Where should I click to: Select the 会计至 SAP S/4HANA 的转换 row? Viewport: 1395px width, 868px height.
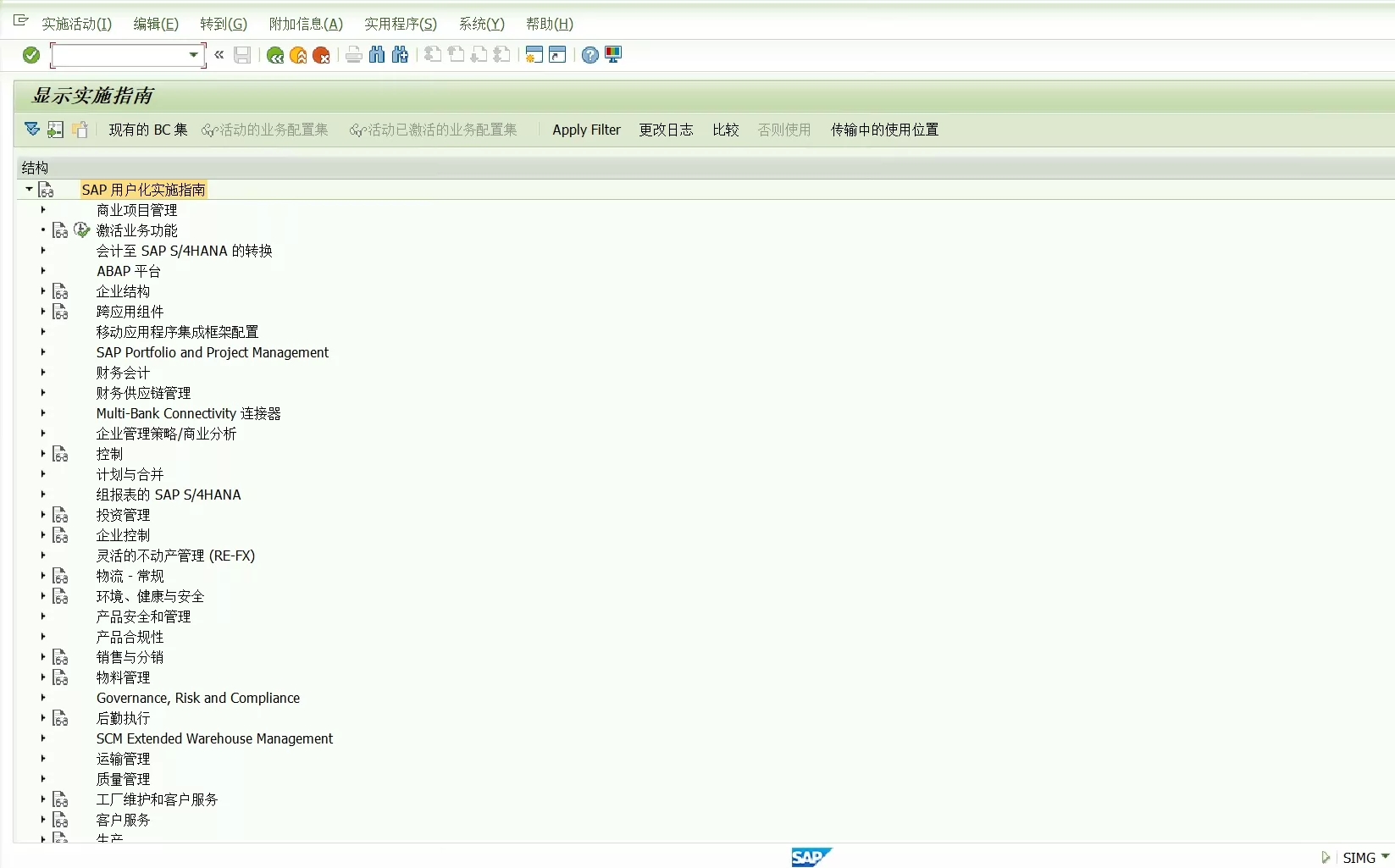click(184, 251)
